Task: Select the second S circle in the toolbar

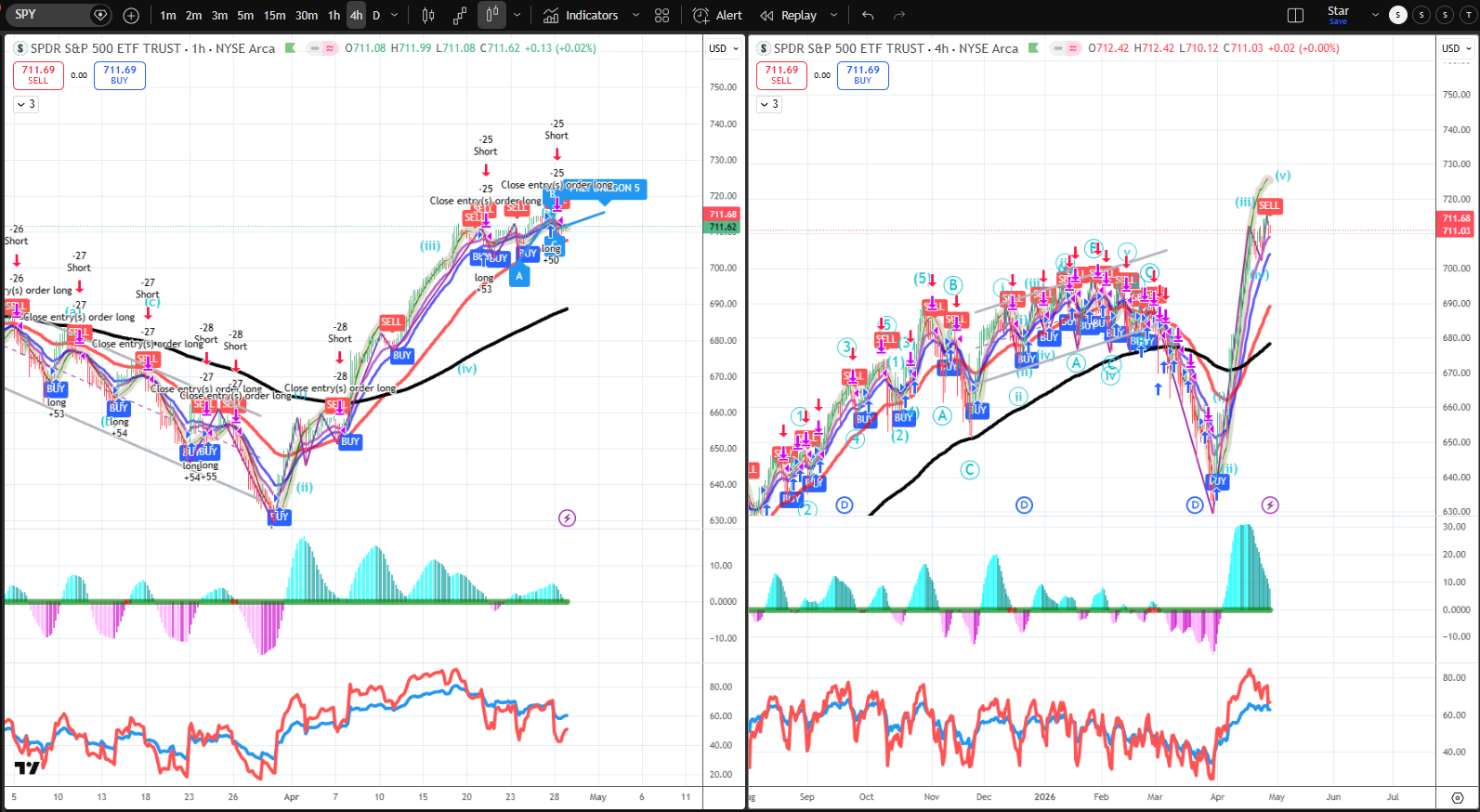Action: pyautogui.click(x=1421, y=15)
